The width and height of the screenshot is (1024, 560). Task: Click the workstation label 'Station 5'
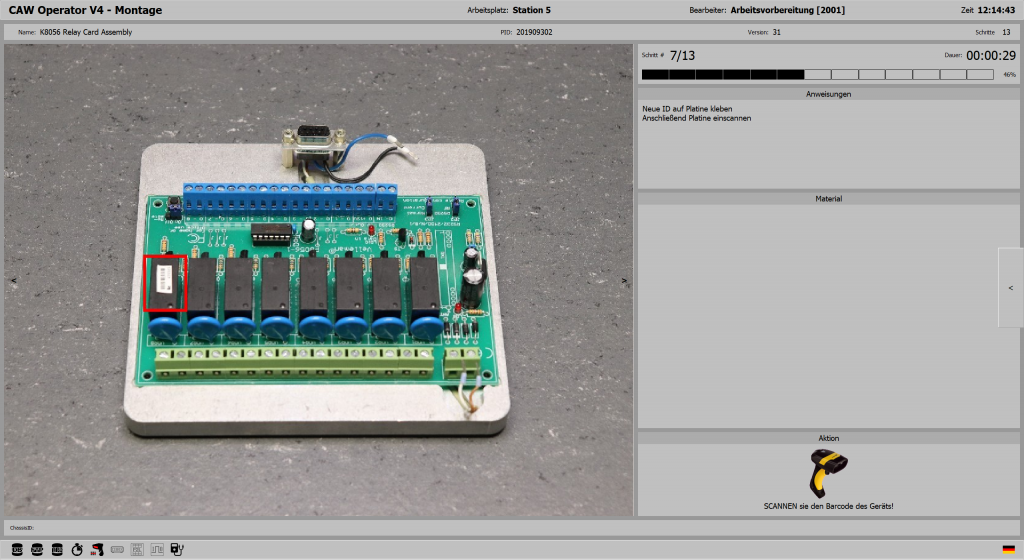(x=532, y=10)
